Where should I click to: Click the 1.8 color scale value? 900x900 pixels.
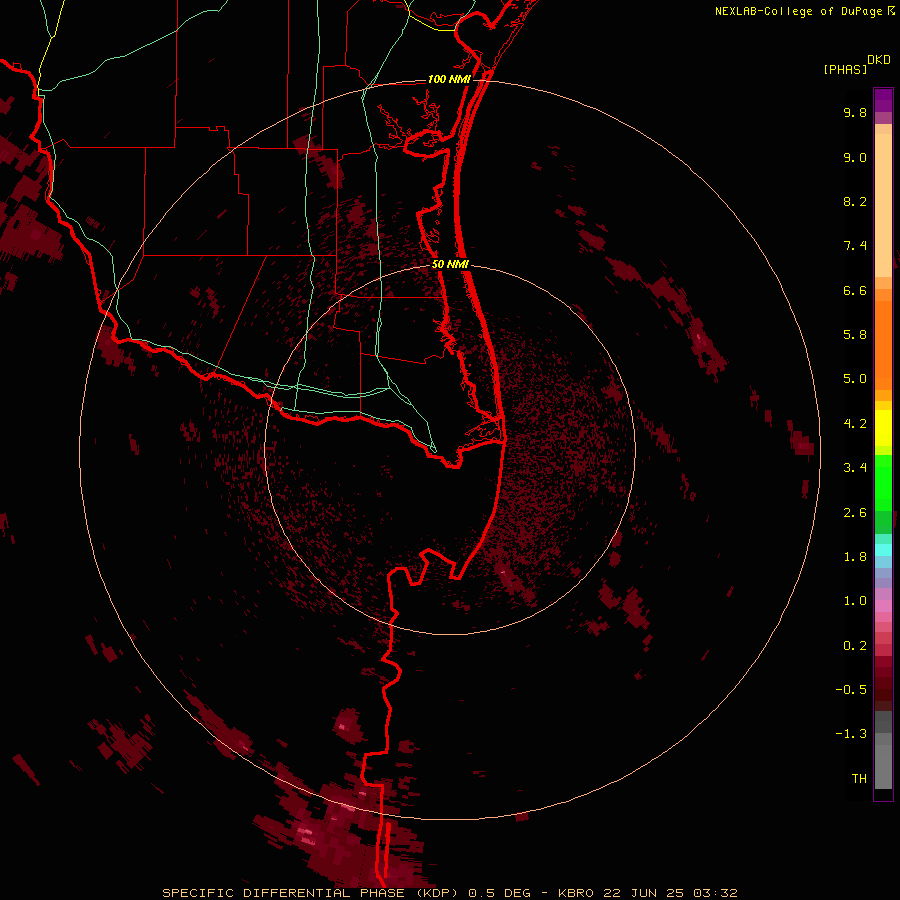tap(855, 557)
